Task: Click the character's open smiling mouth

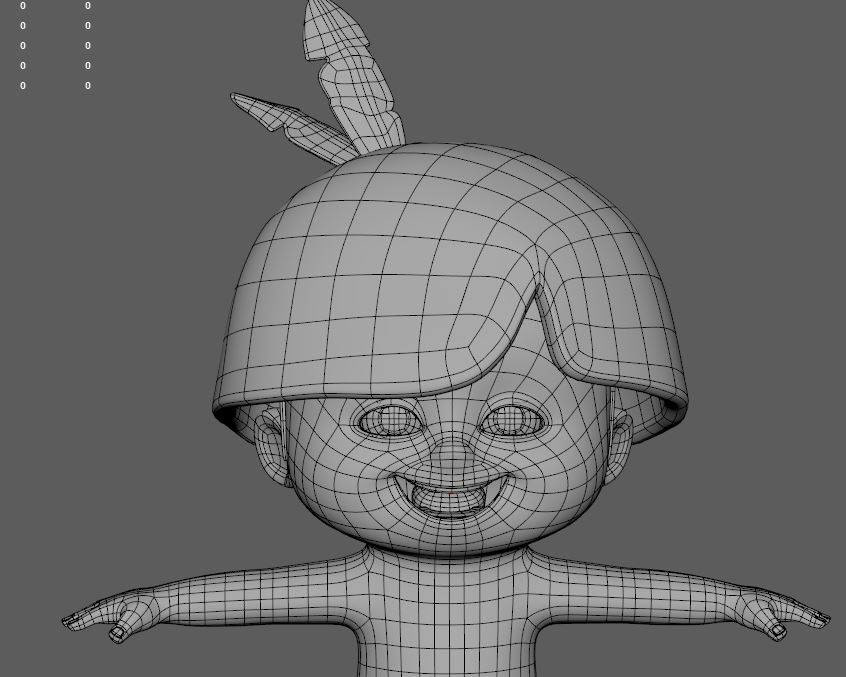Action: (451, 495)
